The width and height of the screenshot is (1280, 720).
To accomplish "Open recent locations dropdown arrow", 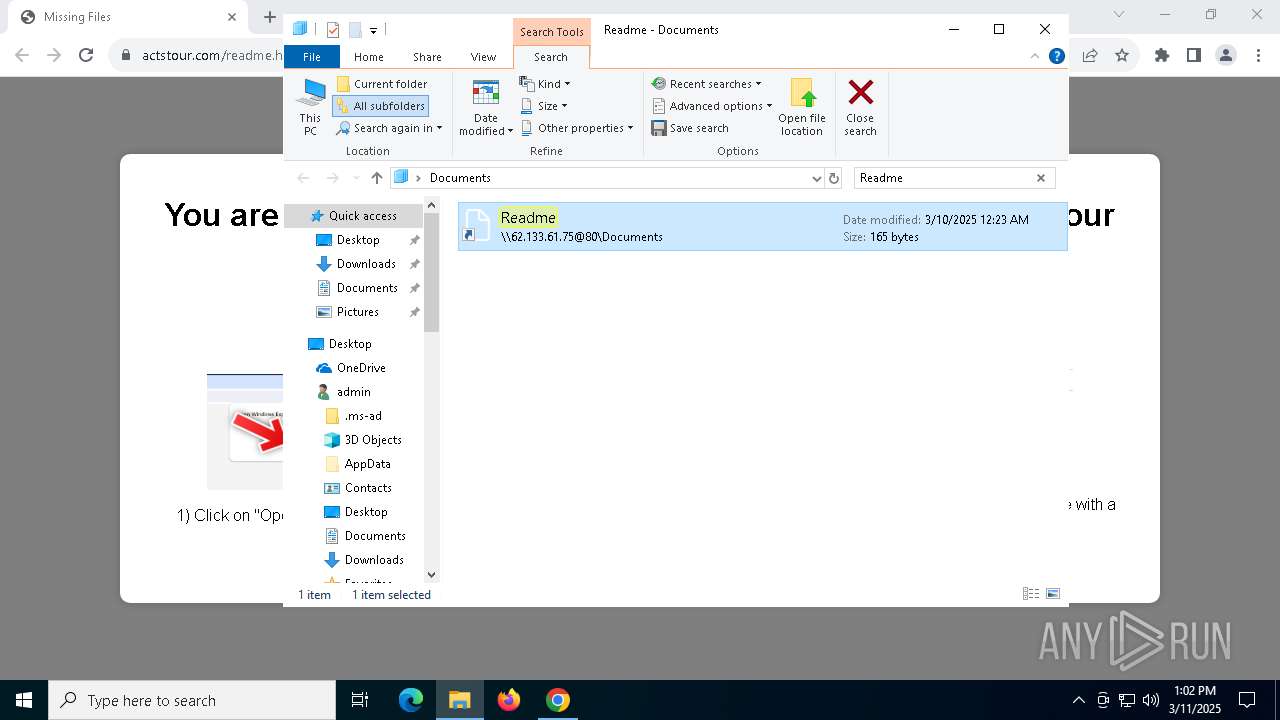I will 356,178.
